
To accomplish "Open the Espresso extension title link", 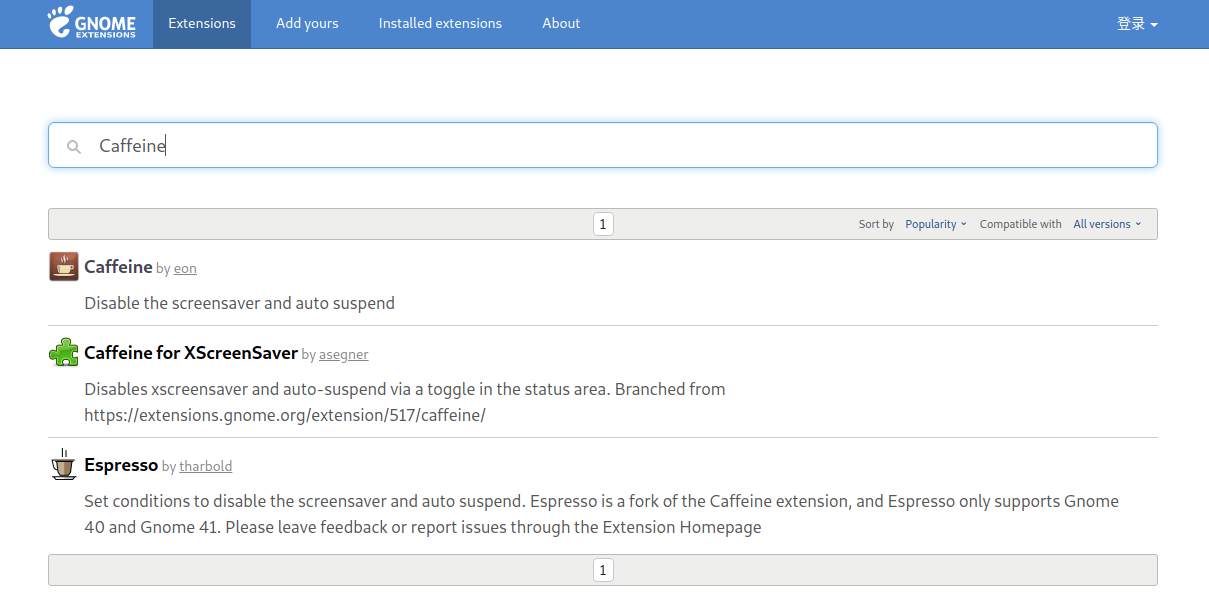I will tap(121, 465).
